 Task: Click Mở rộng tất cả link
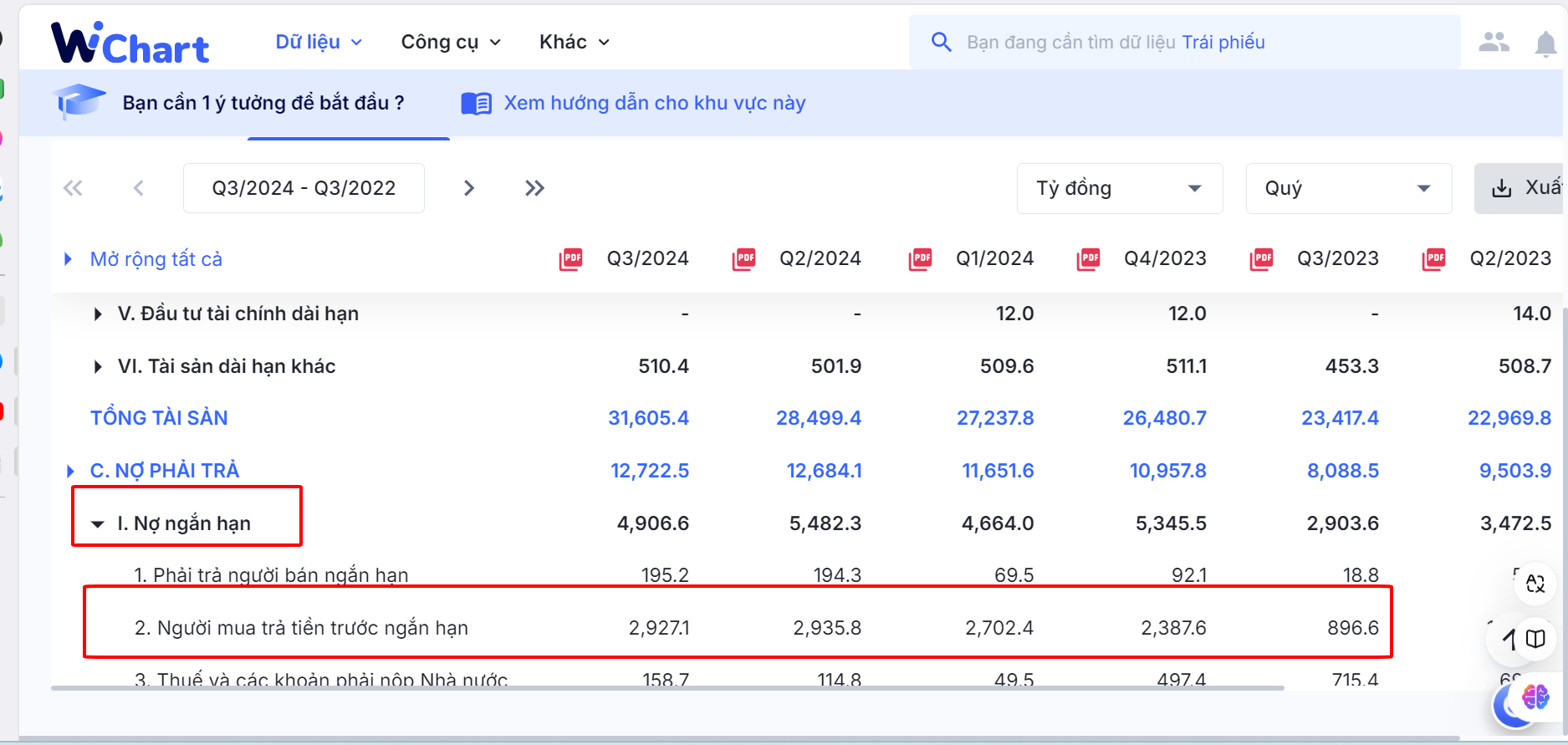pyautogui.click(x=156, y=259)
